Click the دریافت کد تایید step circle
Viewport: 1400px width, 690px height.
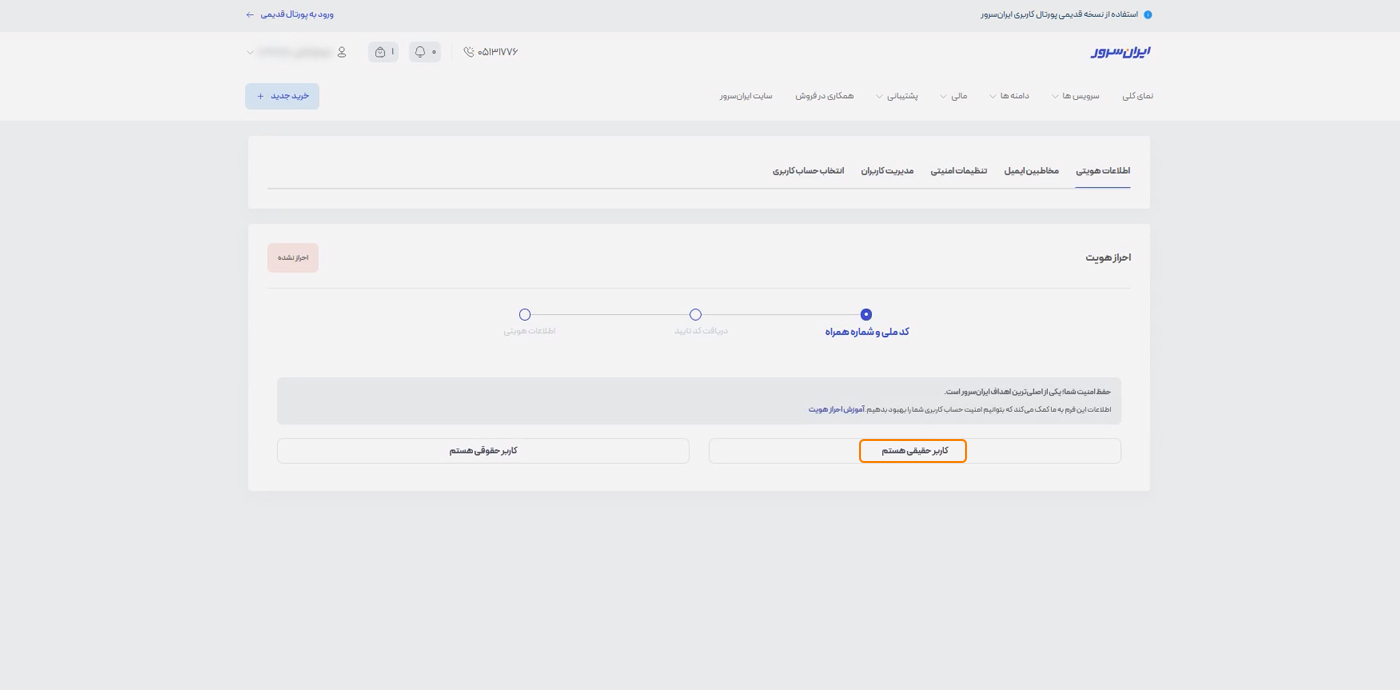[x=695, y=314]
